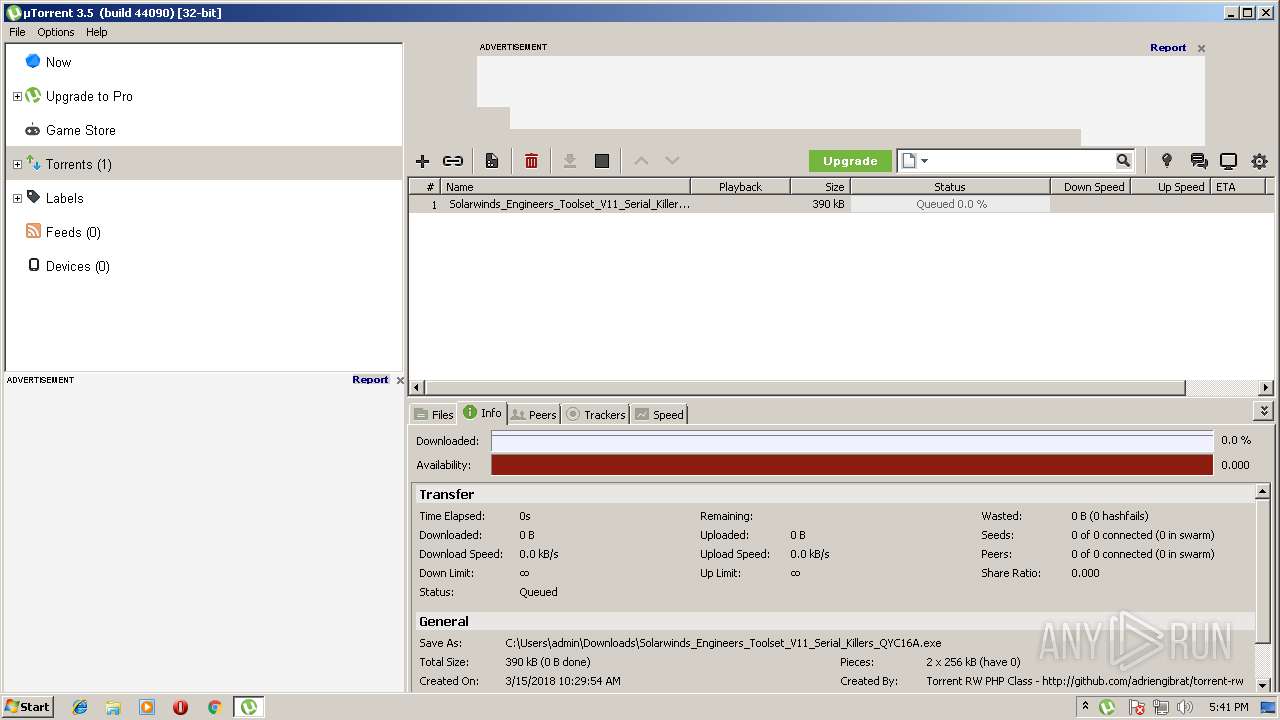This screenshot has width=1280, height=720.
Task: Click the remote monitor icon
Action: pyautogui.click(x=1228, y=161)
